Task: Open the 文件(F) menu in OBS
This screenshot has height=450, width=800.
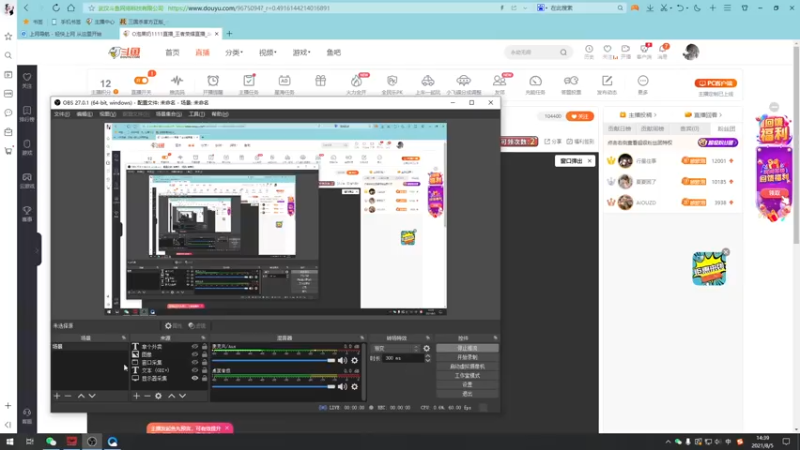Action: [62, 114]
